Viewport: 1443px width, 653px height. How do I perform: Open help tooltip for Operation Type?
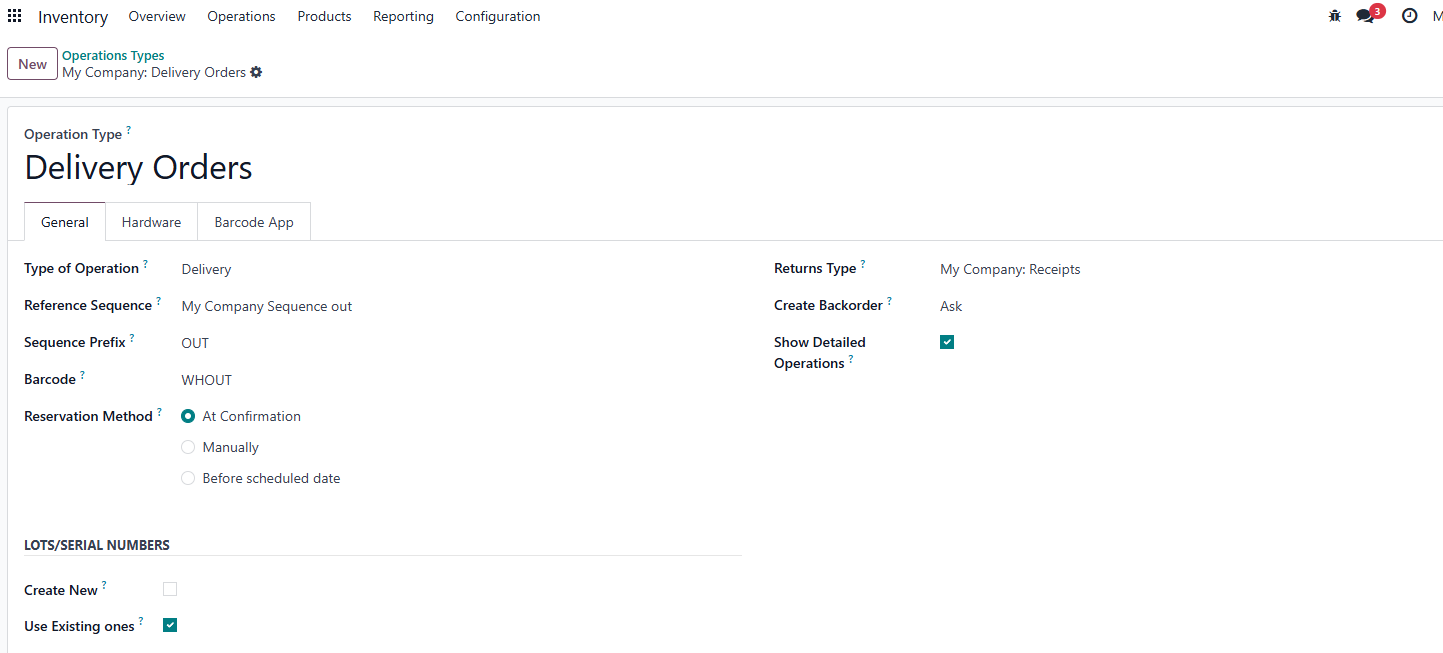coord(128,130)
